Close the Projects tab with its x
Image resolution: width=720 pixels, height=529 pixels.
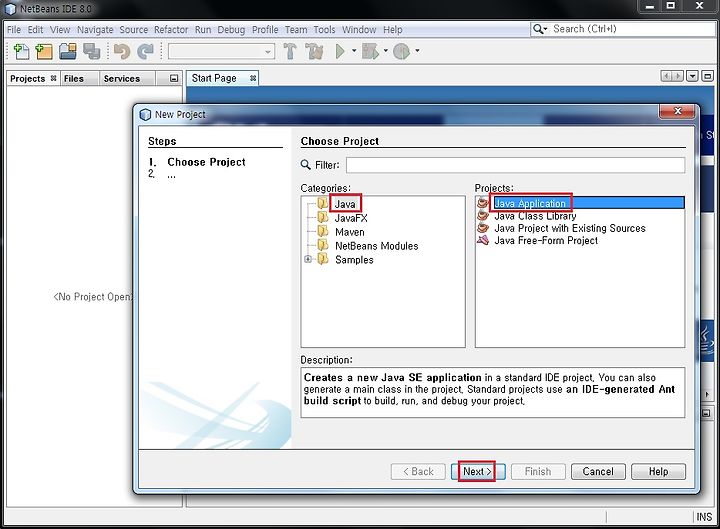coord(54,78)
